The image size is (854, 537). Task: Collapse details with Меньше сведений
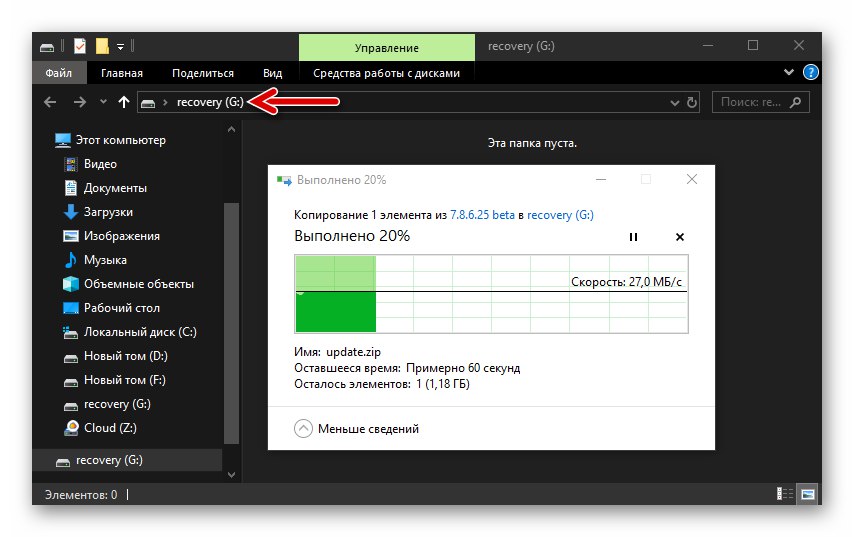(x=357, y=429)
